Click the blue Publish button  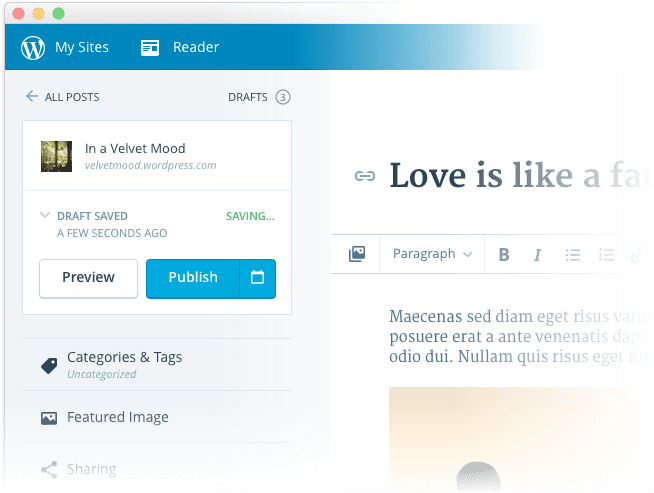(x=193, y=278)
